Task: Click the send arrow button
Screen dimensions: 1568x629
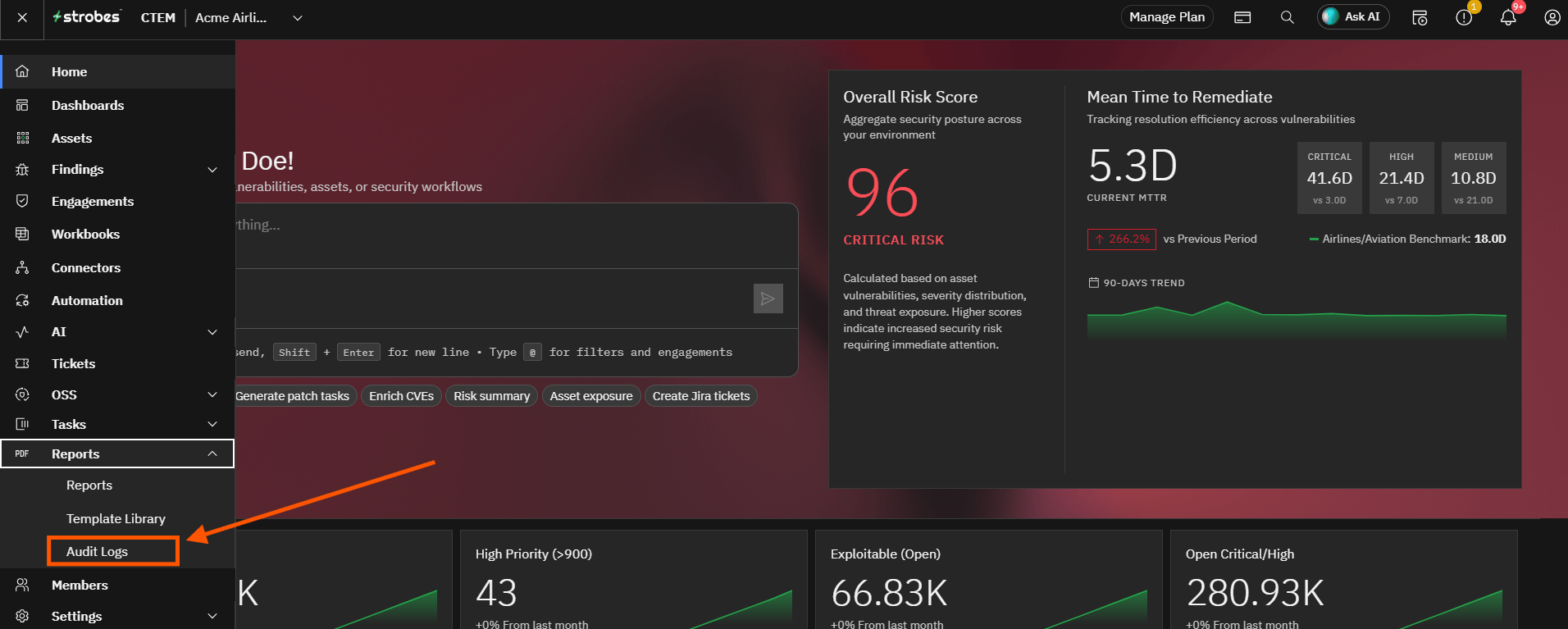Action: pos(768,299)
